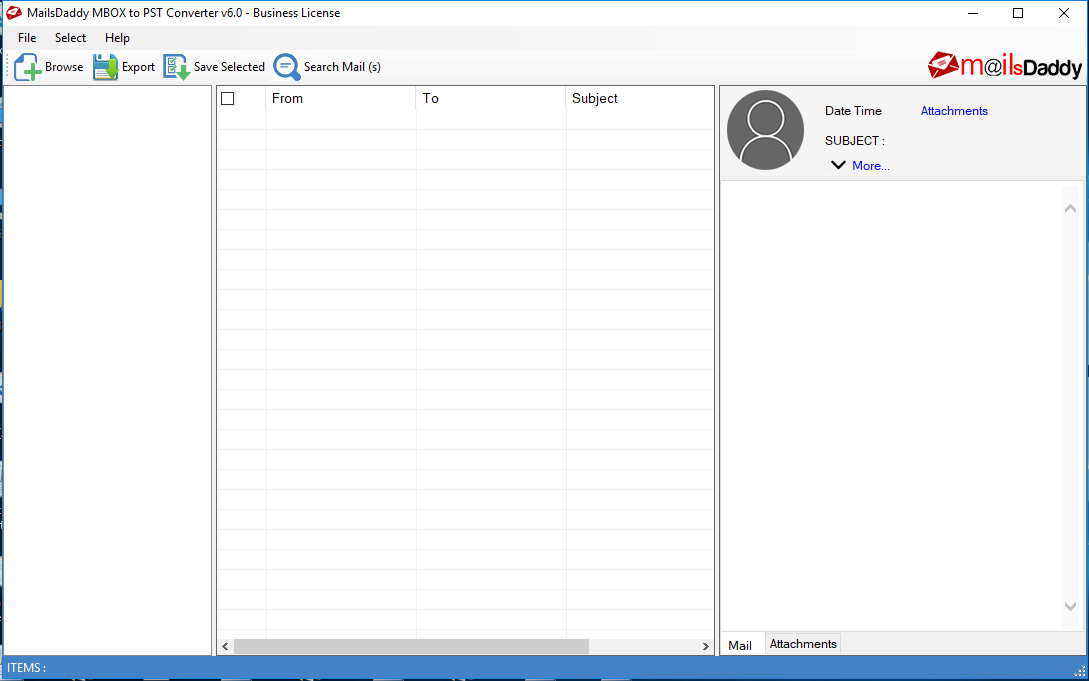This screenshot has height=681, width=1089.
Task: Switch to the Mail tab
Action: (x=741, y=645)
